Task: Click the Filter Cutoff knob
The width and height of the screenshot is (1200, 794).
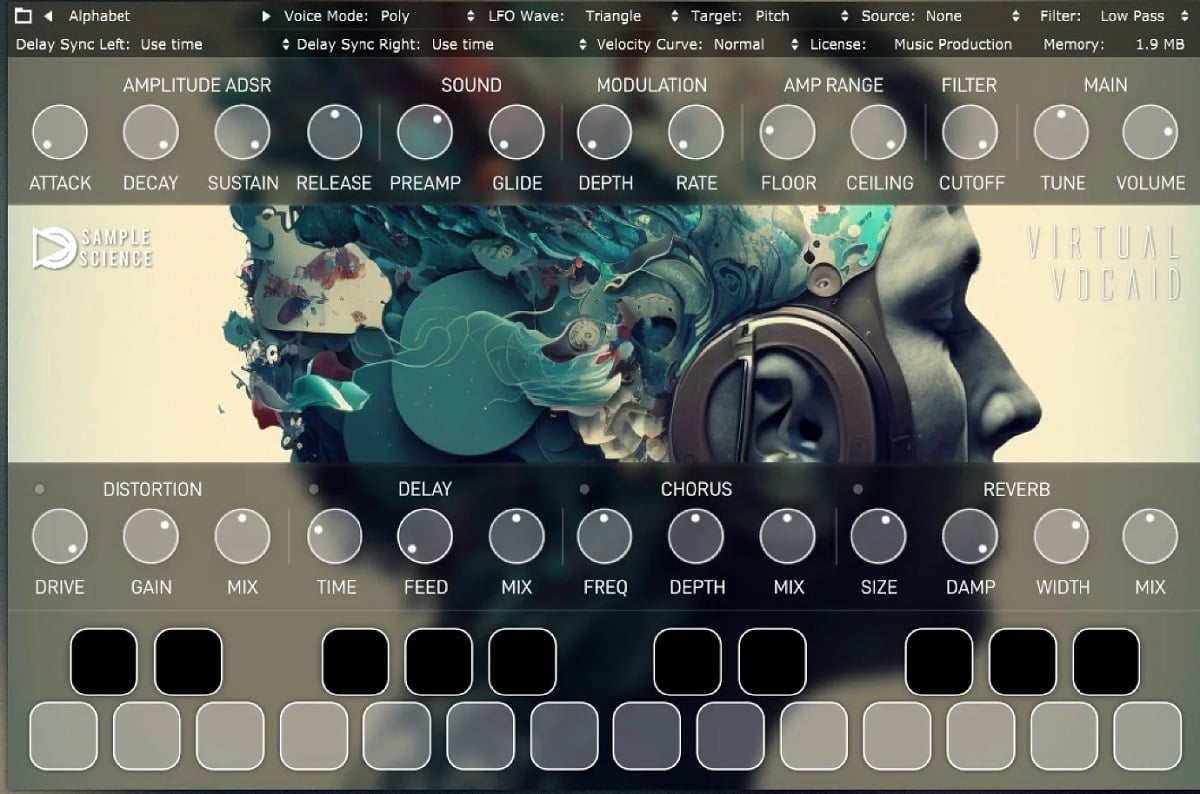Action: 970,132
